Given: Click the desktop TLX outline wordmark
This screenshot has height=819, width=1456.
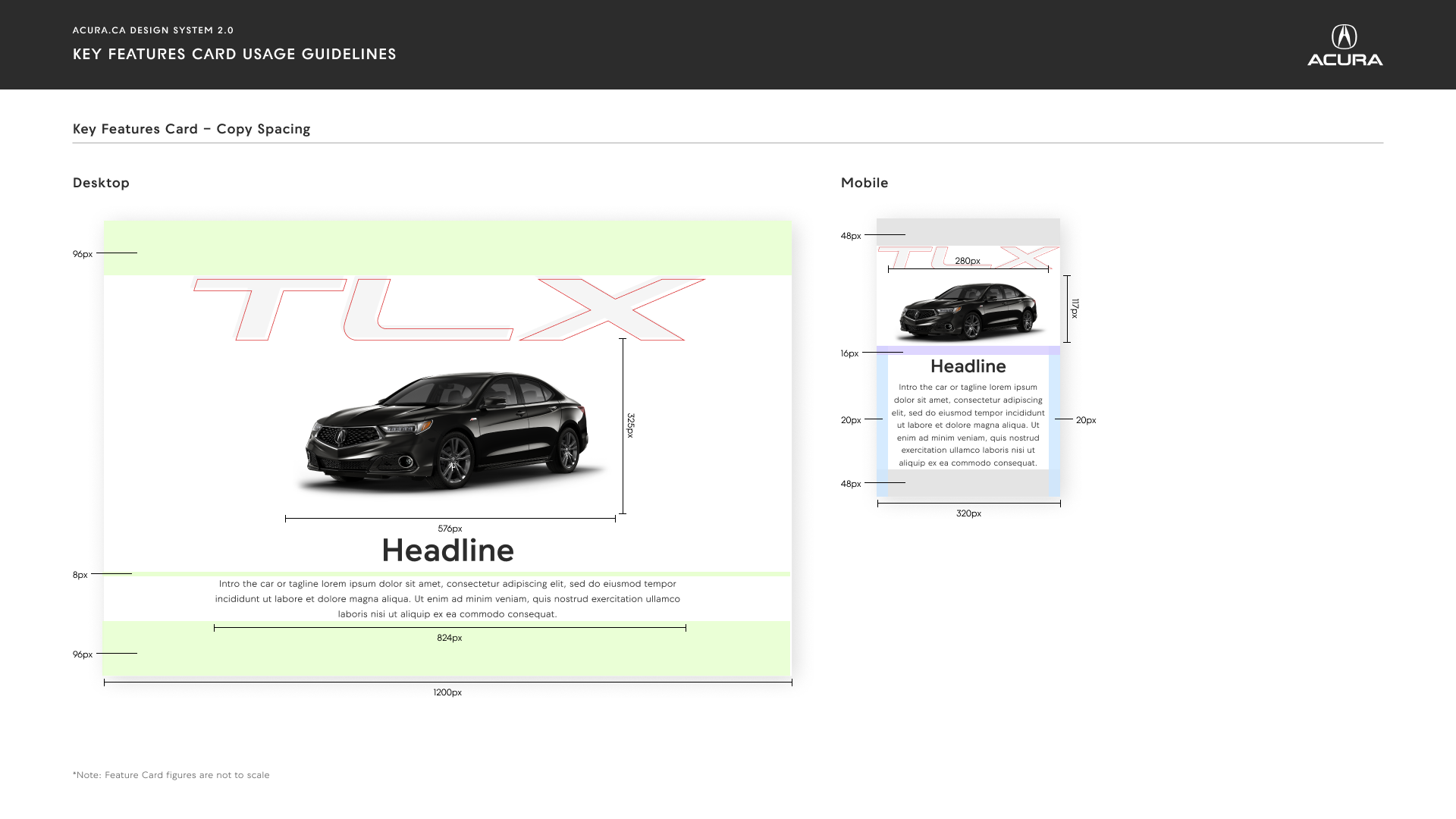Looking at the screenshot, I should pyautogui.click(x=449, y=309).
